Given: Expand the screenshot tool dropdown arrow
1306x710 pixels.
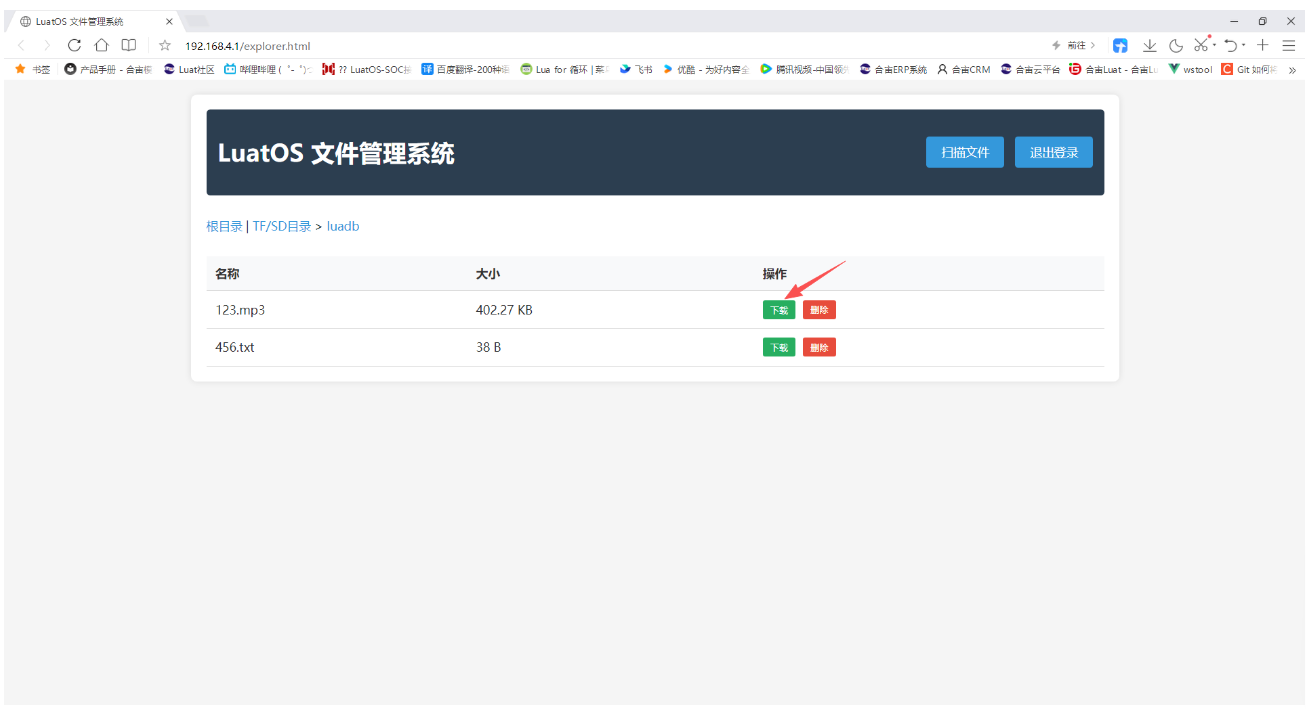Looking at the screenshot, I should tap(1215, 46).
